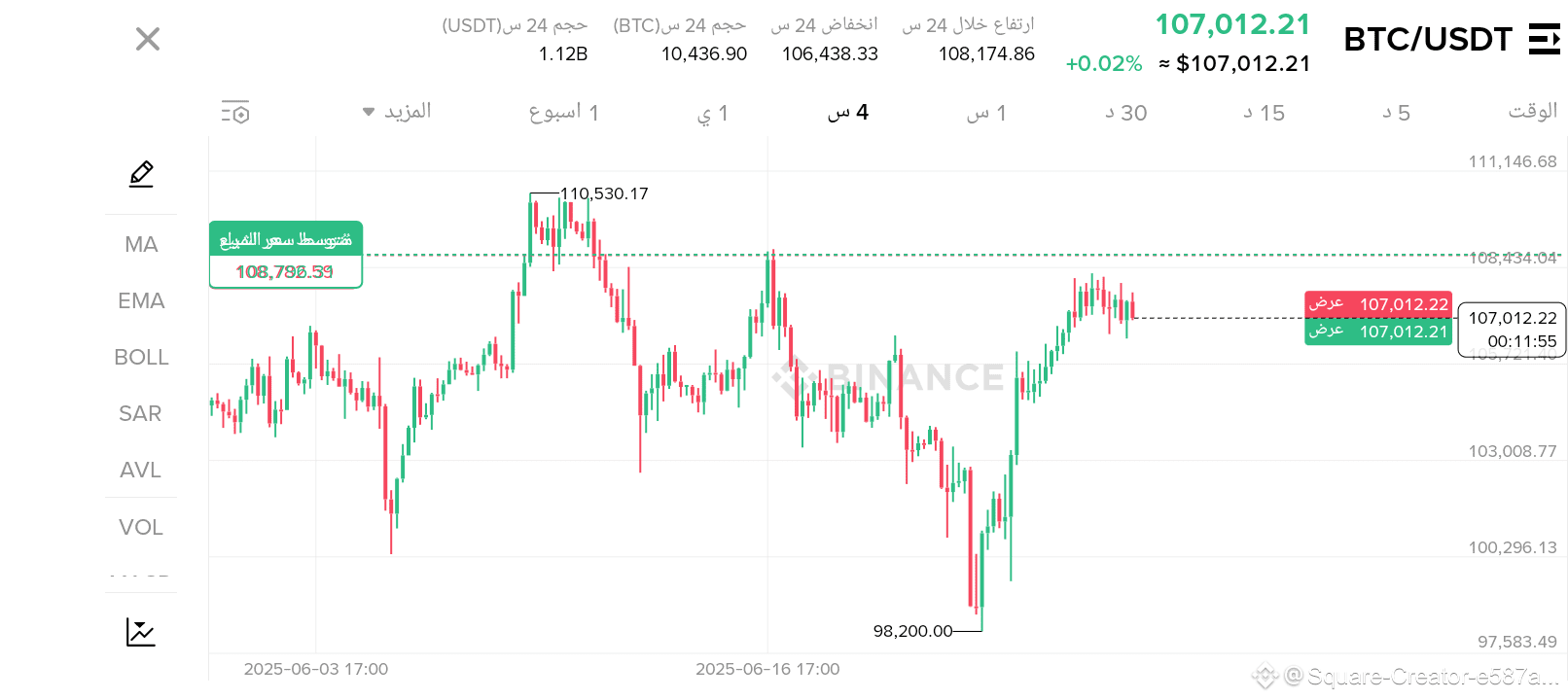Toggle the AVL indicator
The image size is (1568, 700).
pos(141,471)
